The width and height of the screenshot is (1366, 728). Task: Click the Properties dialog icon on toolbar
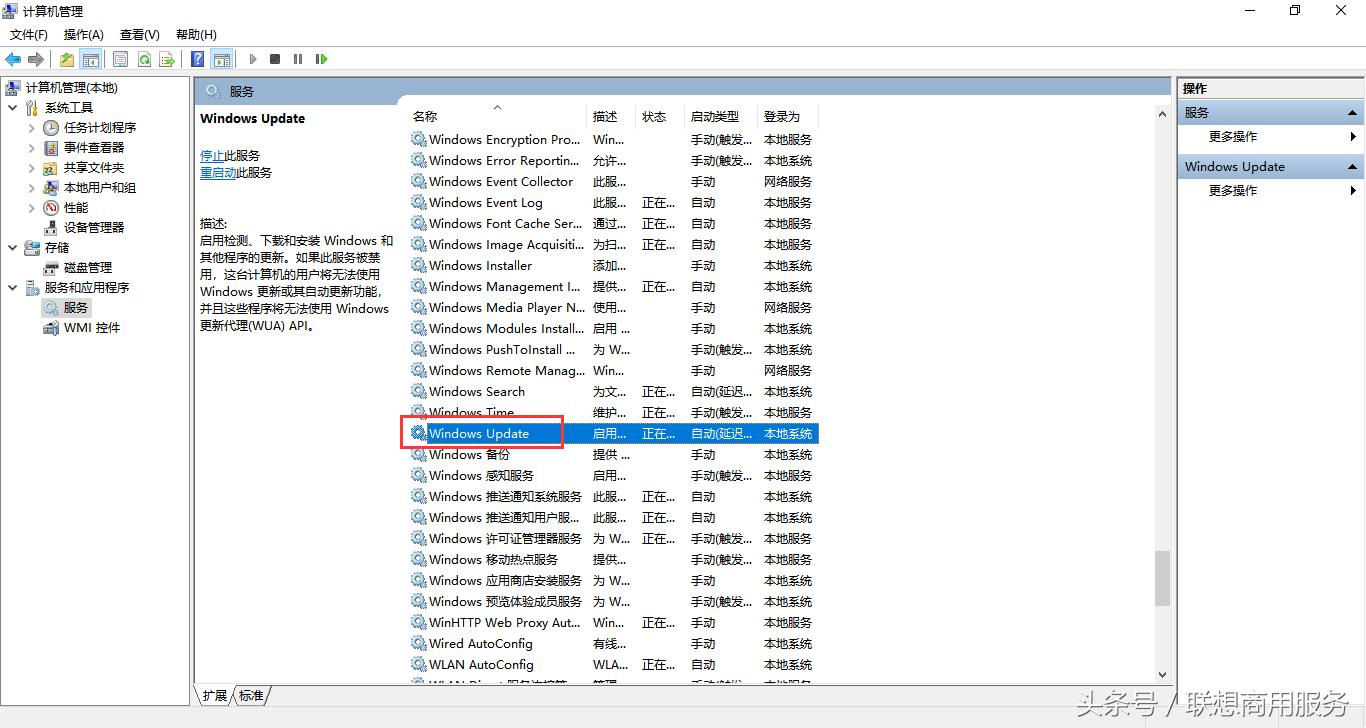(x=120, y=58)
